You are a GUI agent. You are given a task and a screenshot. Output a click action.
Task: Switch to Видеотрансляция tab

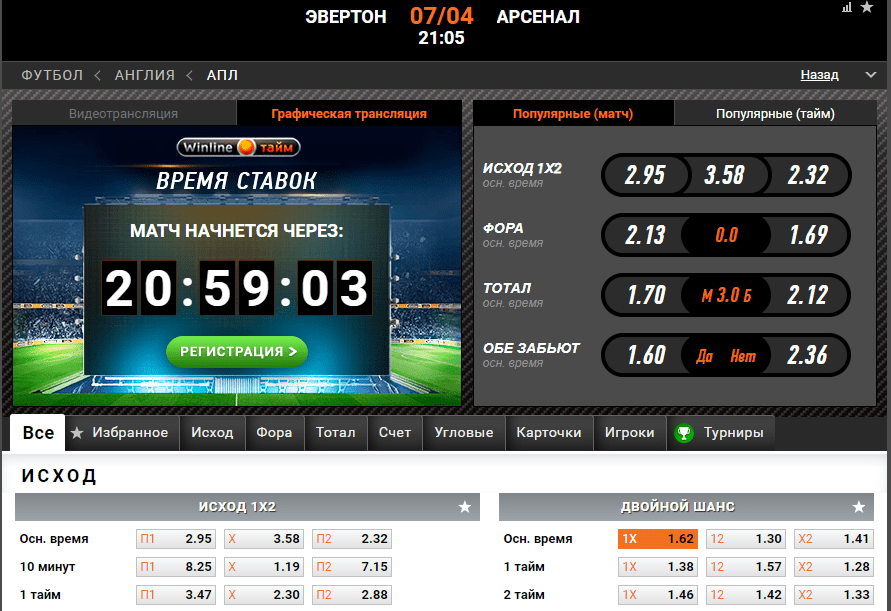[x=123, y=113]
